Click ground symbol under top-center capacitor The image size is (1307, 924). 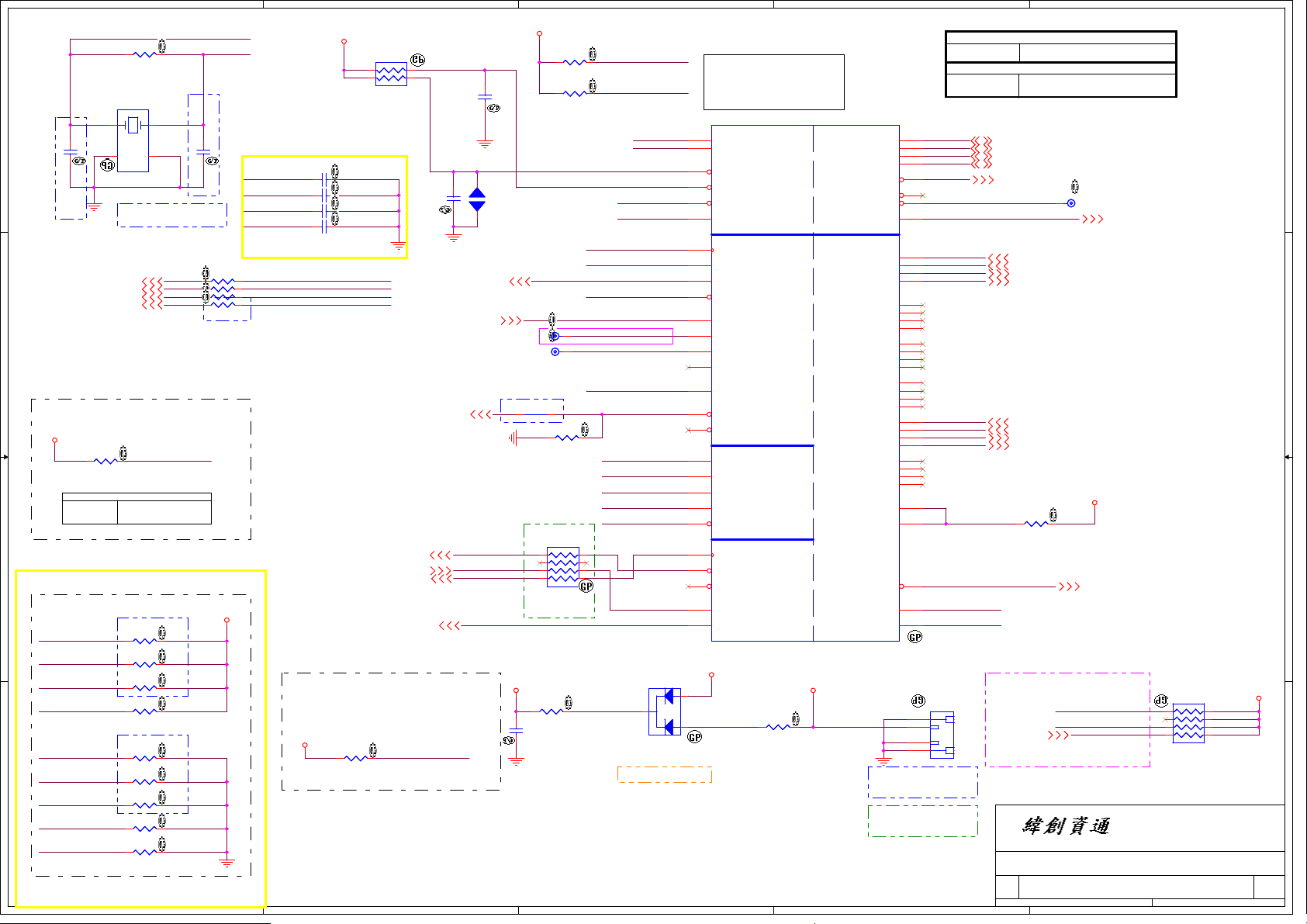click(485, 144)
